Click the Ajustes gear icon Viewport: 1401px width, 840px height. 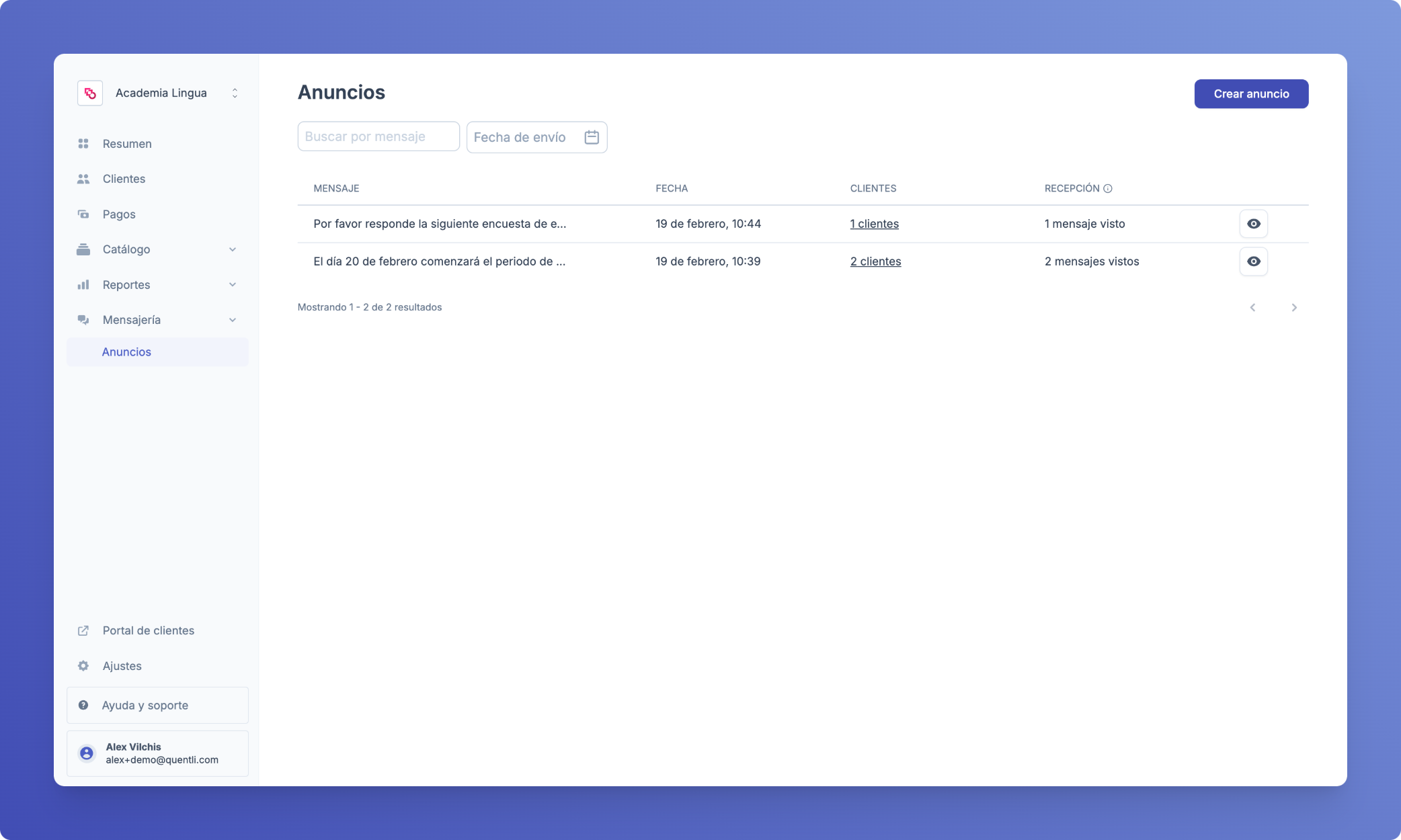[83, 666]
